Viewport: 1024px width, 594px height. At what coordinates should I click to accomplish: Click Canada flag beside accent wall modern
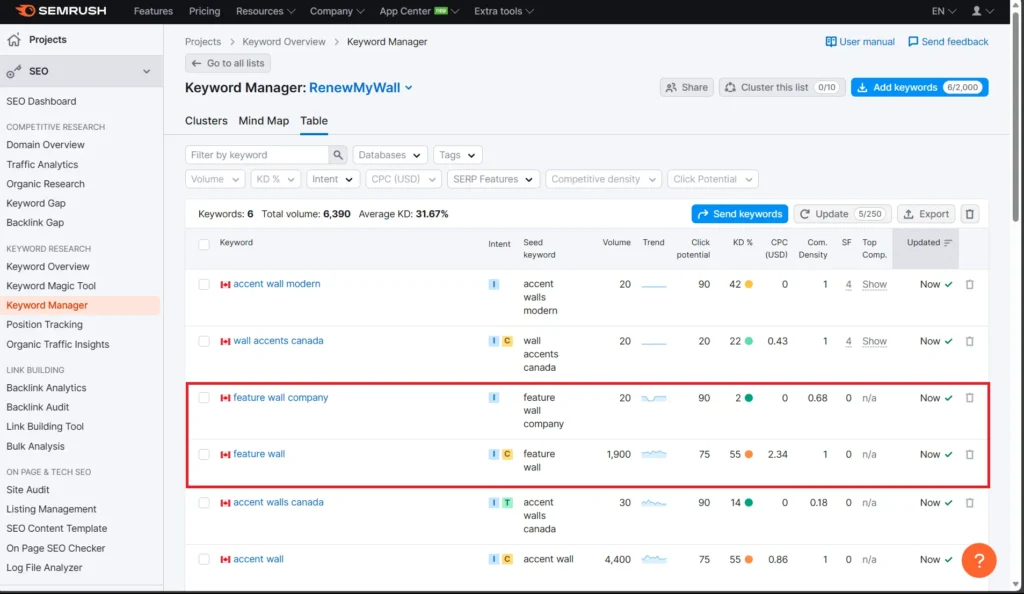click(225, 285)
